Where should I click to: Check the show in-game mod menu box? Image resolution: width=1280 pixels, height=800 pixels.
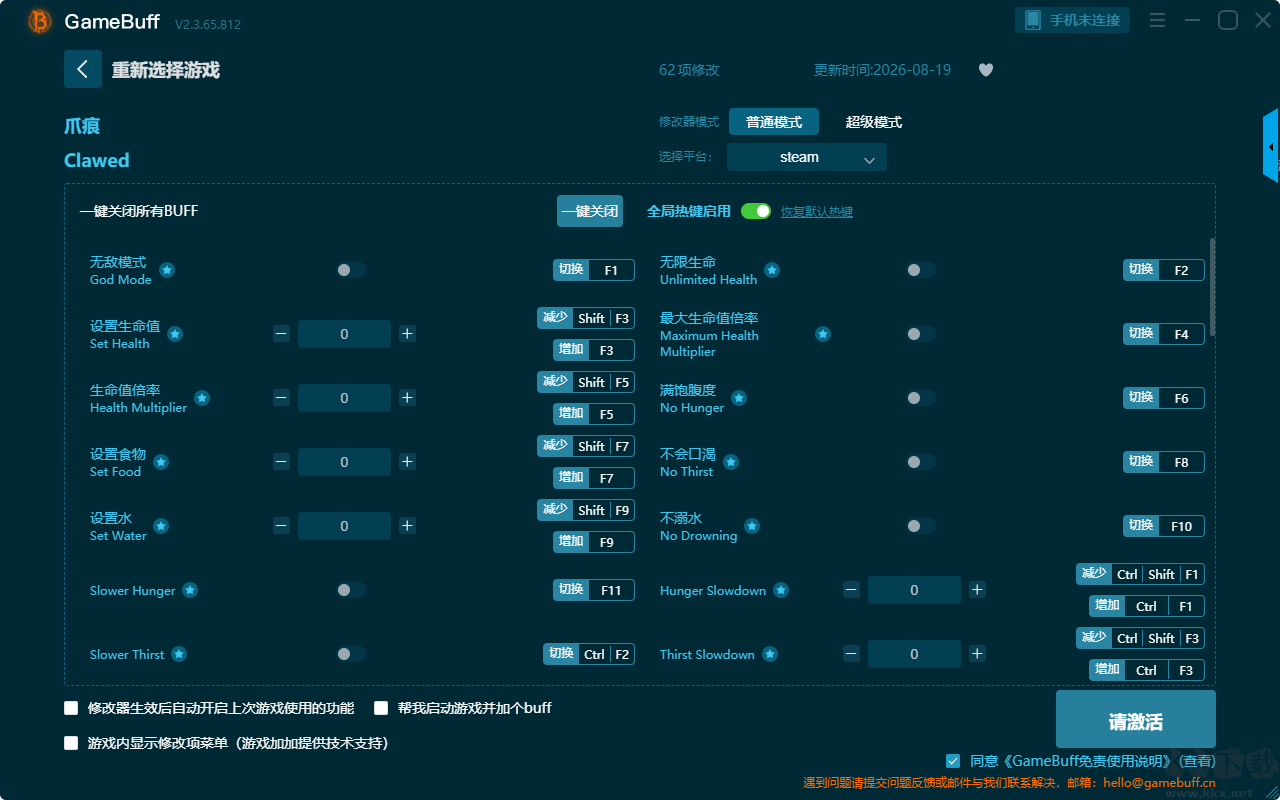click(x=71, y=743)
